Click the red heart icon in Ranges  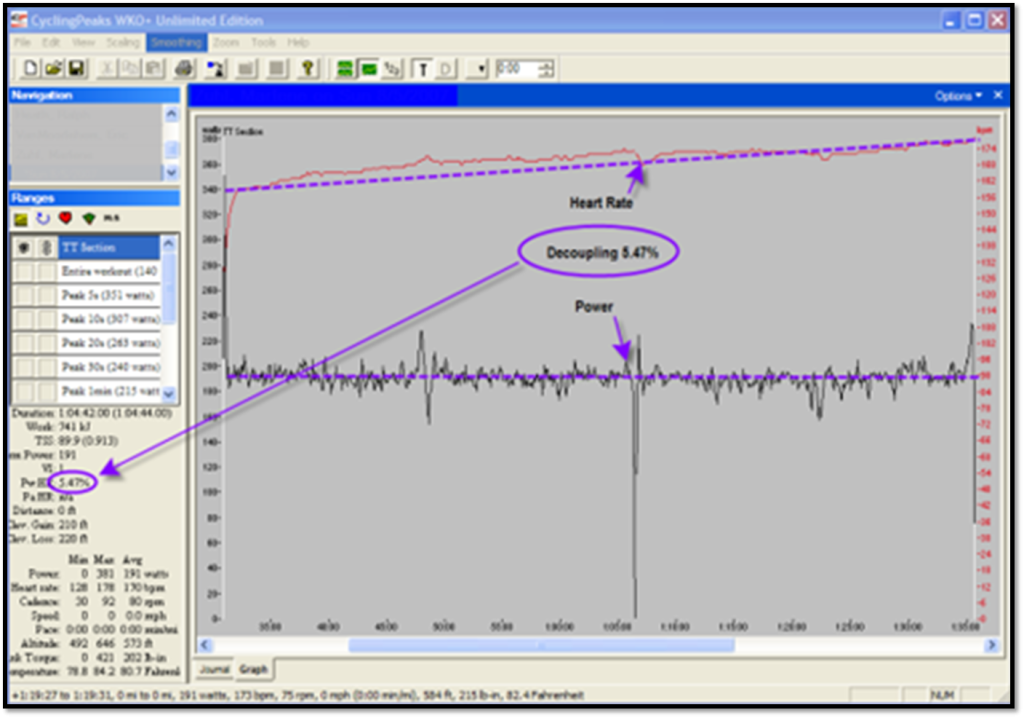65,219
